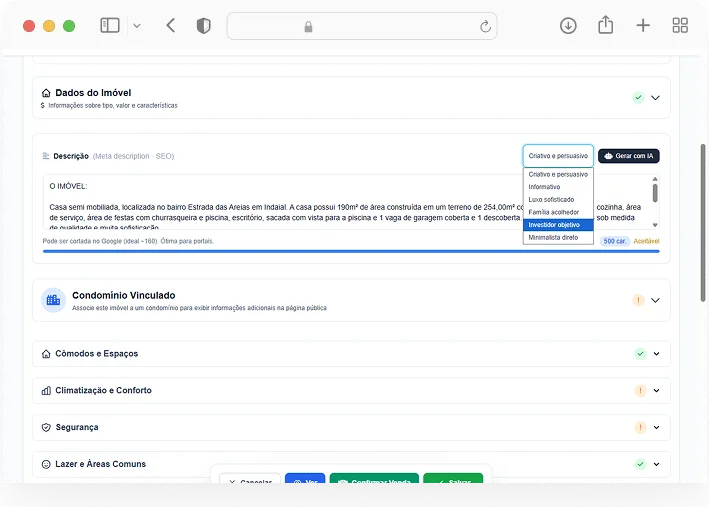The image size is (709, 507).
Task: Select Investidor objetivo from the list
Action: click(558, 225)
